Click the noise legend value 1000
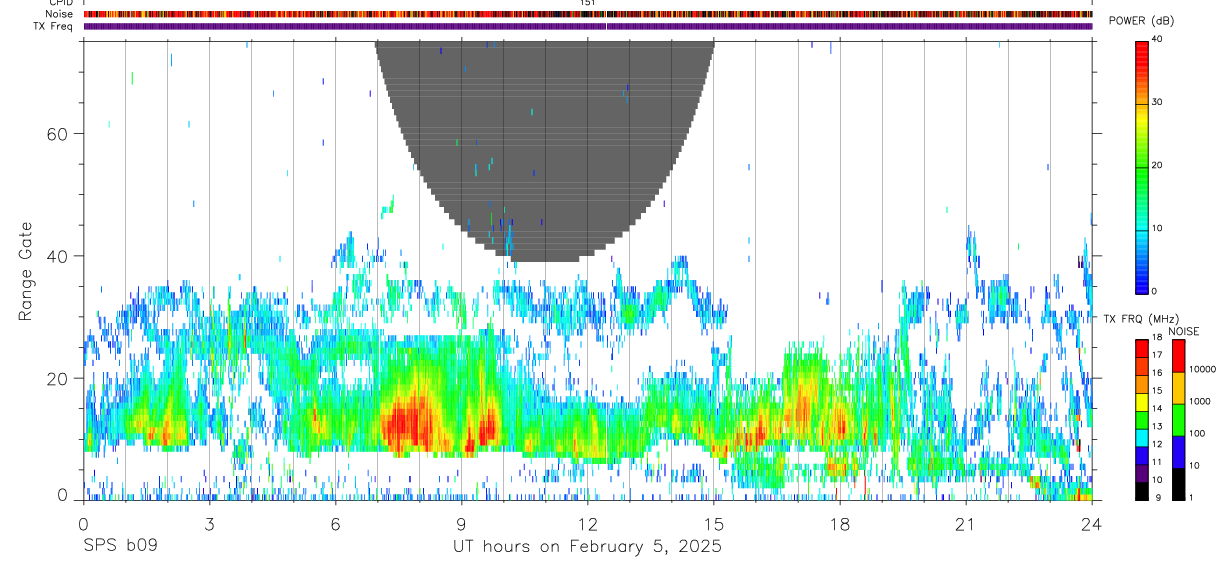This screenshot has height=567, width=1228. [1198, 401]
